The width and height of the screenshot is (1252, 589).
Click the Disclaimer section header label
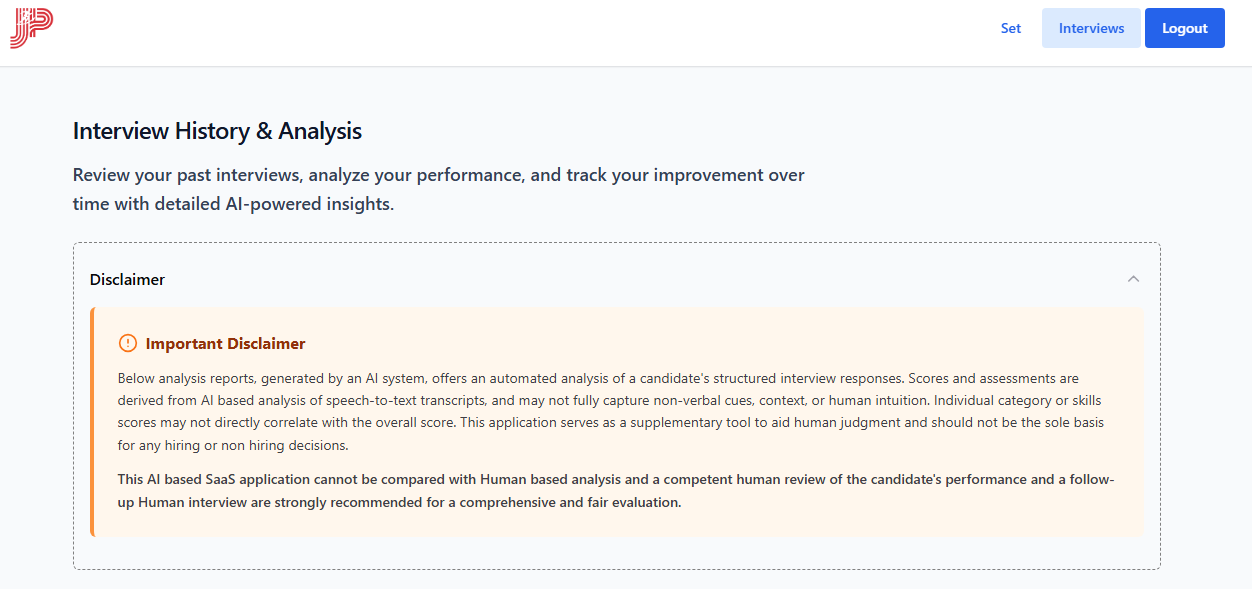[127, 280]
